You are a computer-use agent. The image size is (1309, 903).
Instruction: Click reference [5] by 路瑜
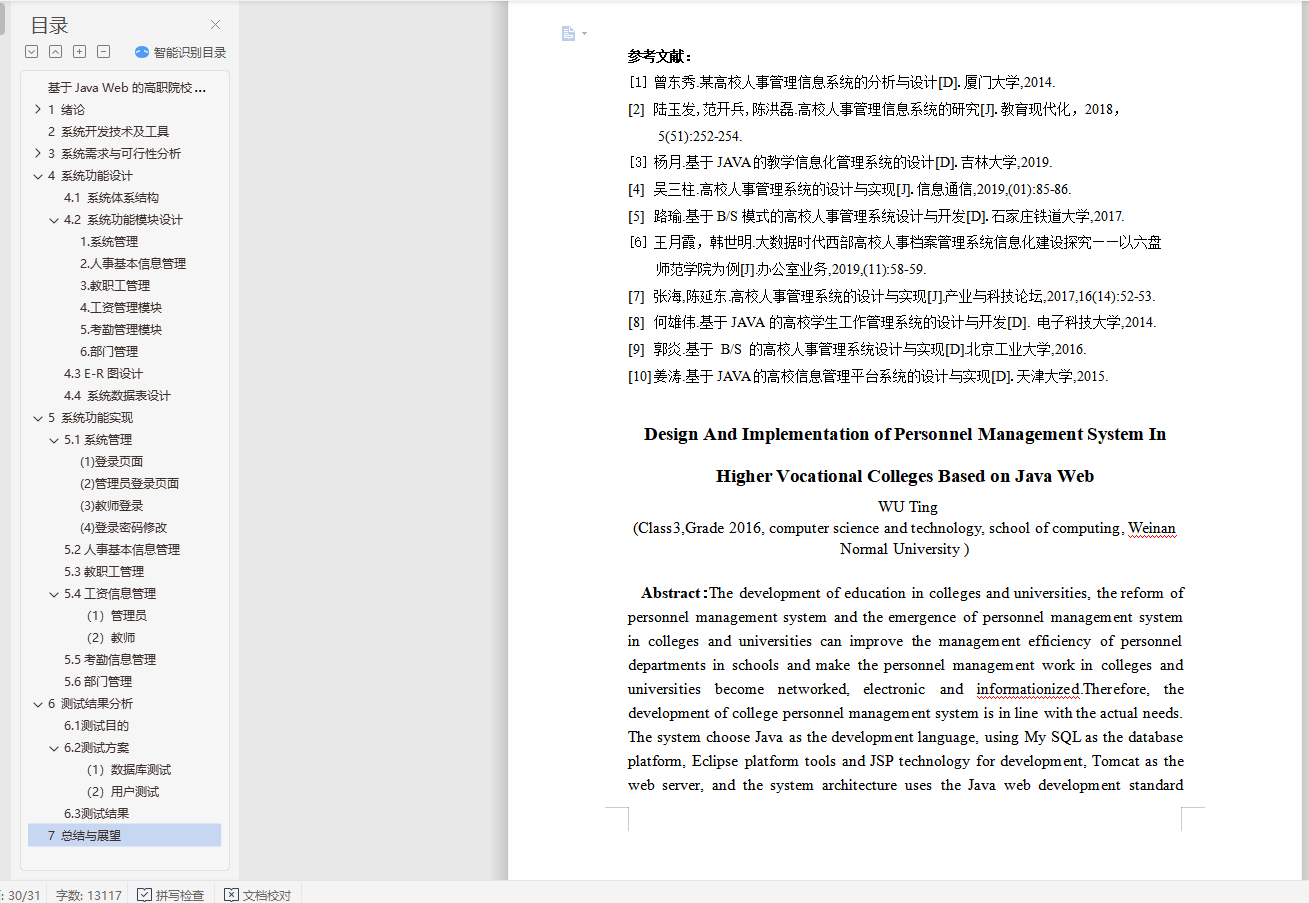[876, 216]
